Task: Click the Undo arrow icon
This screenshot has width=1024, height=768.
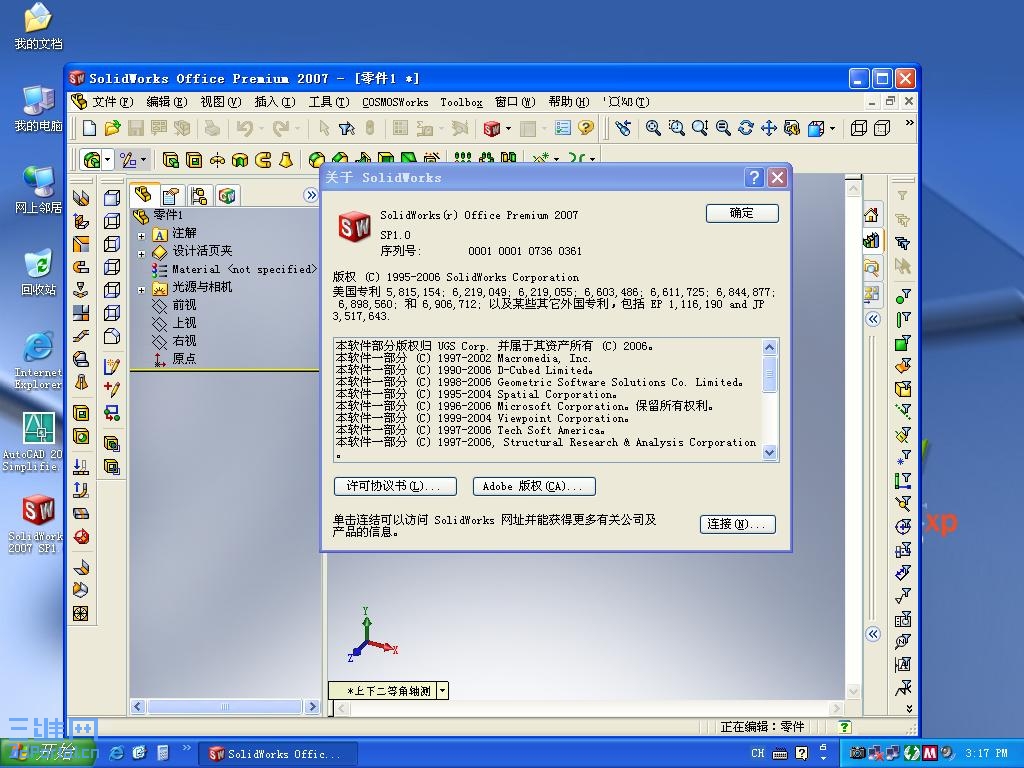Action: coord(245,128)
